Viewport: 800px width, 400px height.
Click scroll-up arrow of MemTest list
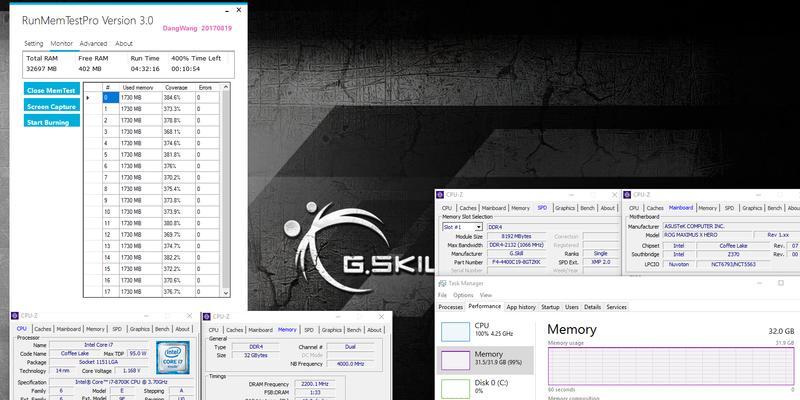click(226, 87)
